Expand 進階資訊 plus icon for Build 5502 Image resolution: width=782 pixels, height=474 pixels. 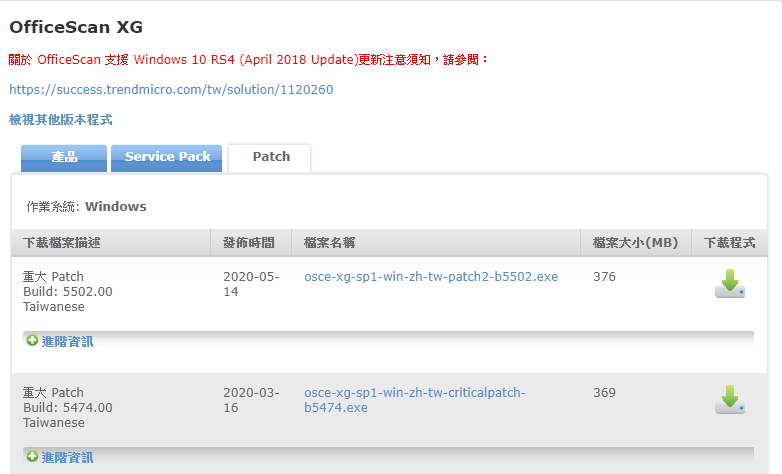click(32, 341)
